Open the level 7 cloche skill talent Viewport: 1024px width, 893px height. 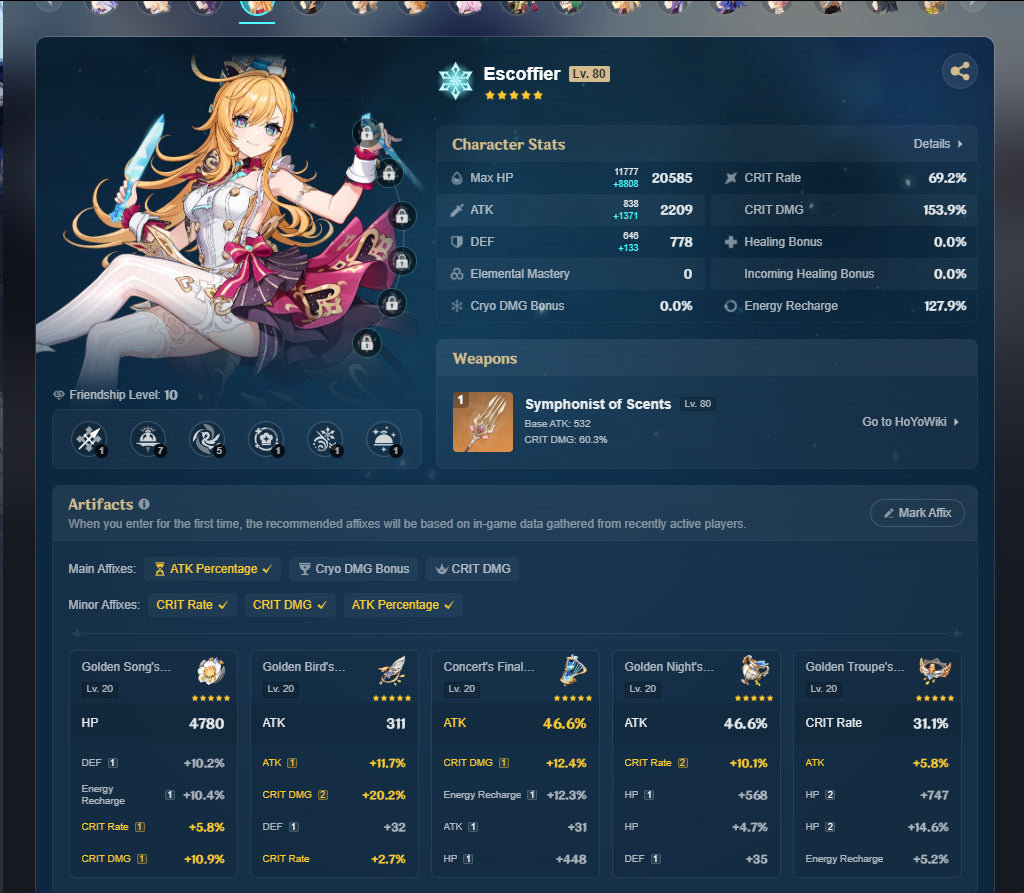[x=148, y=439]
